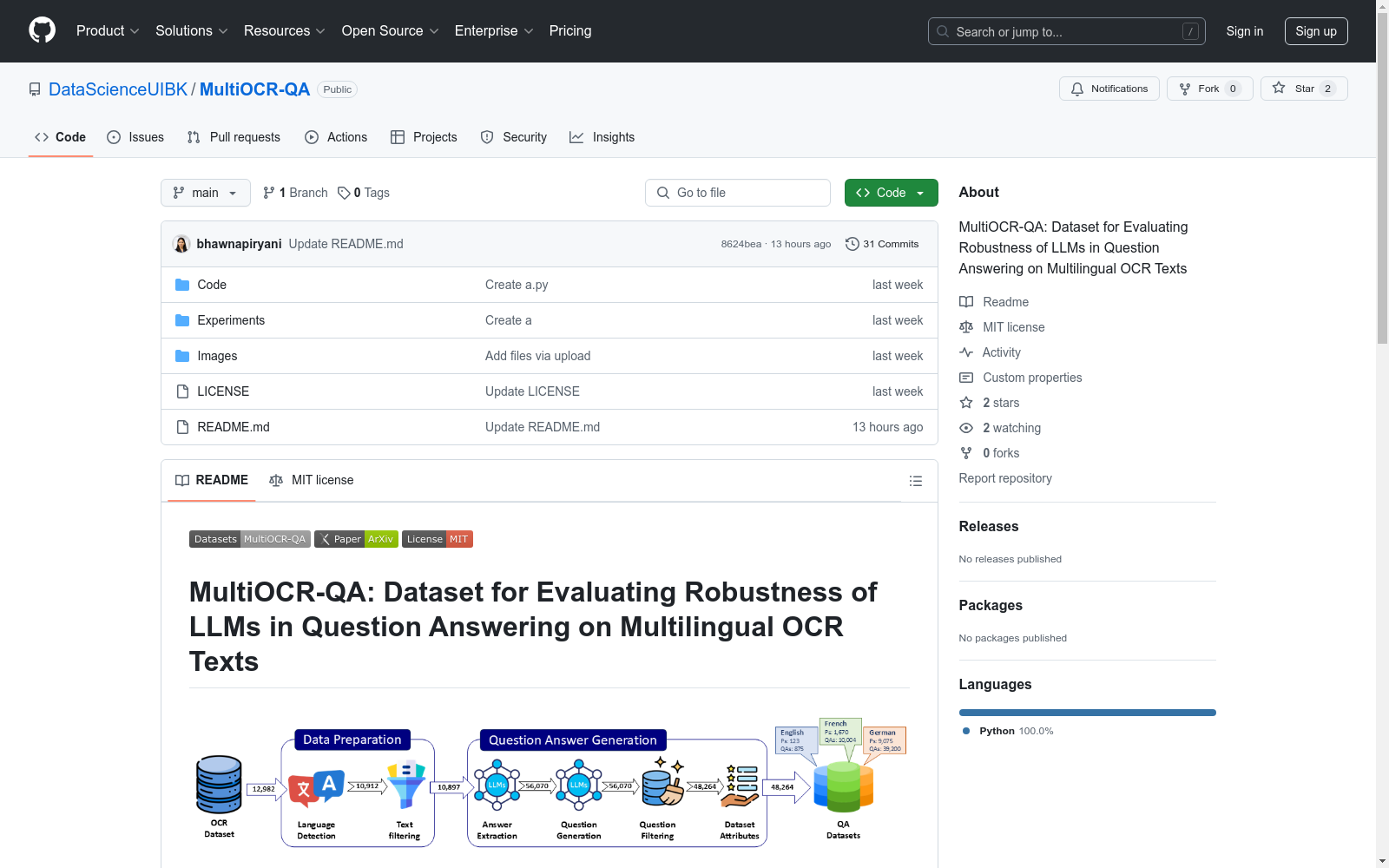Switch to the Actions tab
This screenshot has width=1389, height=868.
coord(336,137)
